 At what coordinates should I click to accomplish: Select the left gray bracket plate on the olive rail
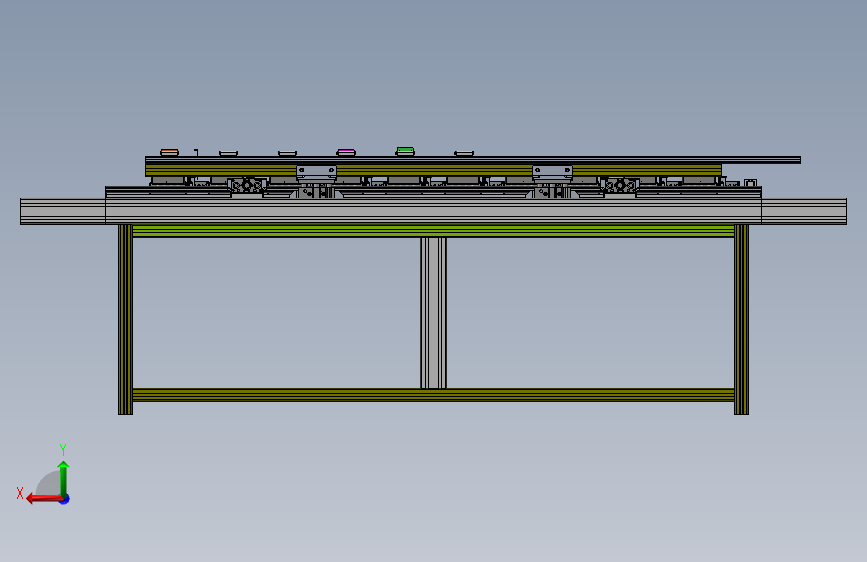[316, 172]
